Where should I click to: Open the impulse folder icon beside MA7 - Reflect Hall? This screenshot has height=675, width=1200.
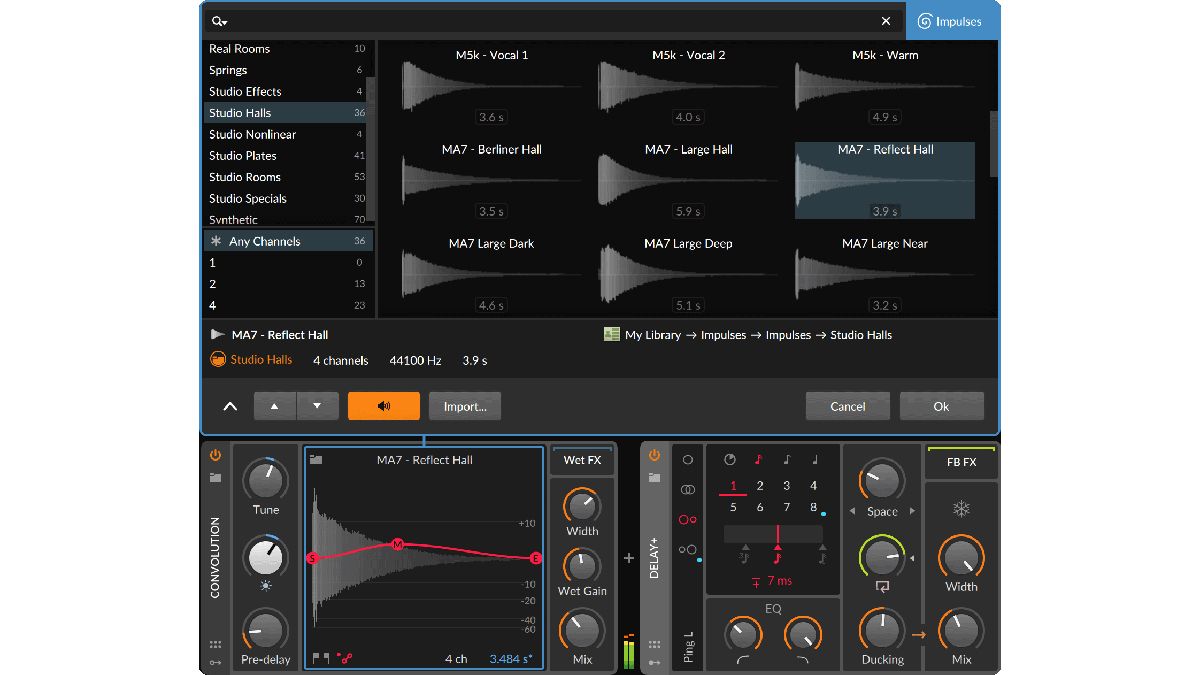pos(316,460)
